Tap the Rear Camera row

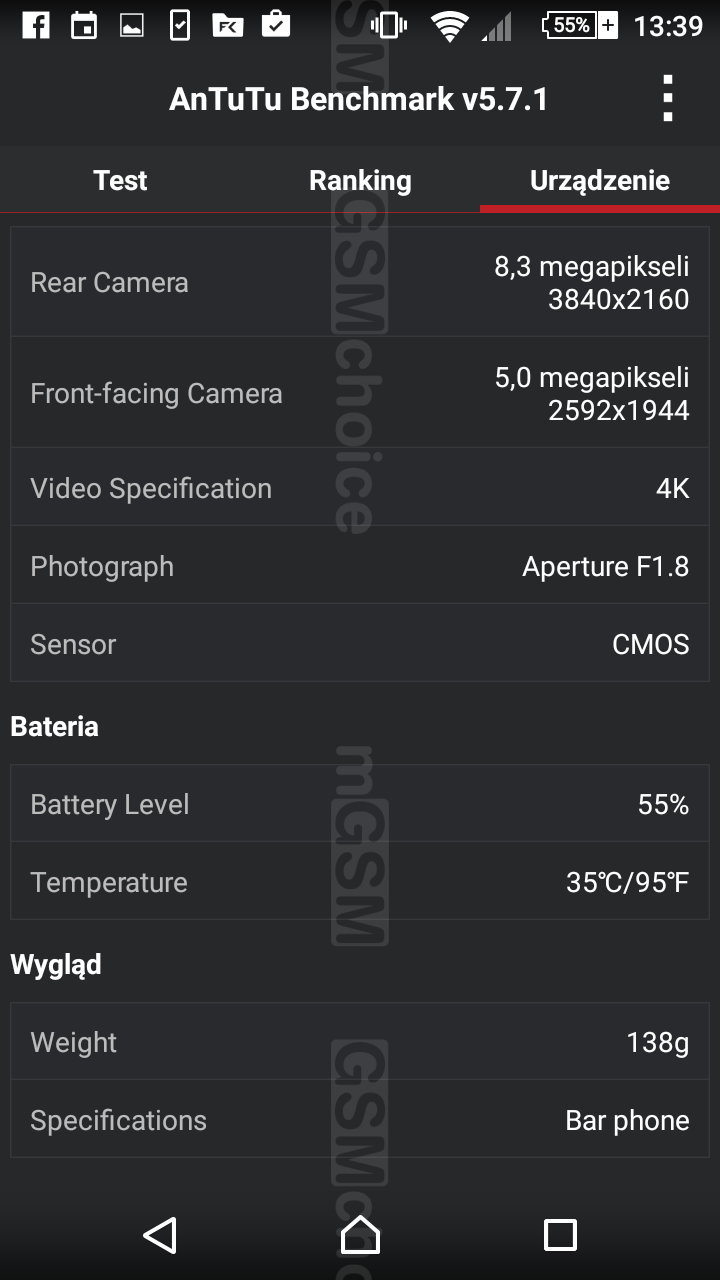point(360,283)
